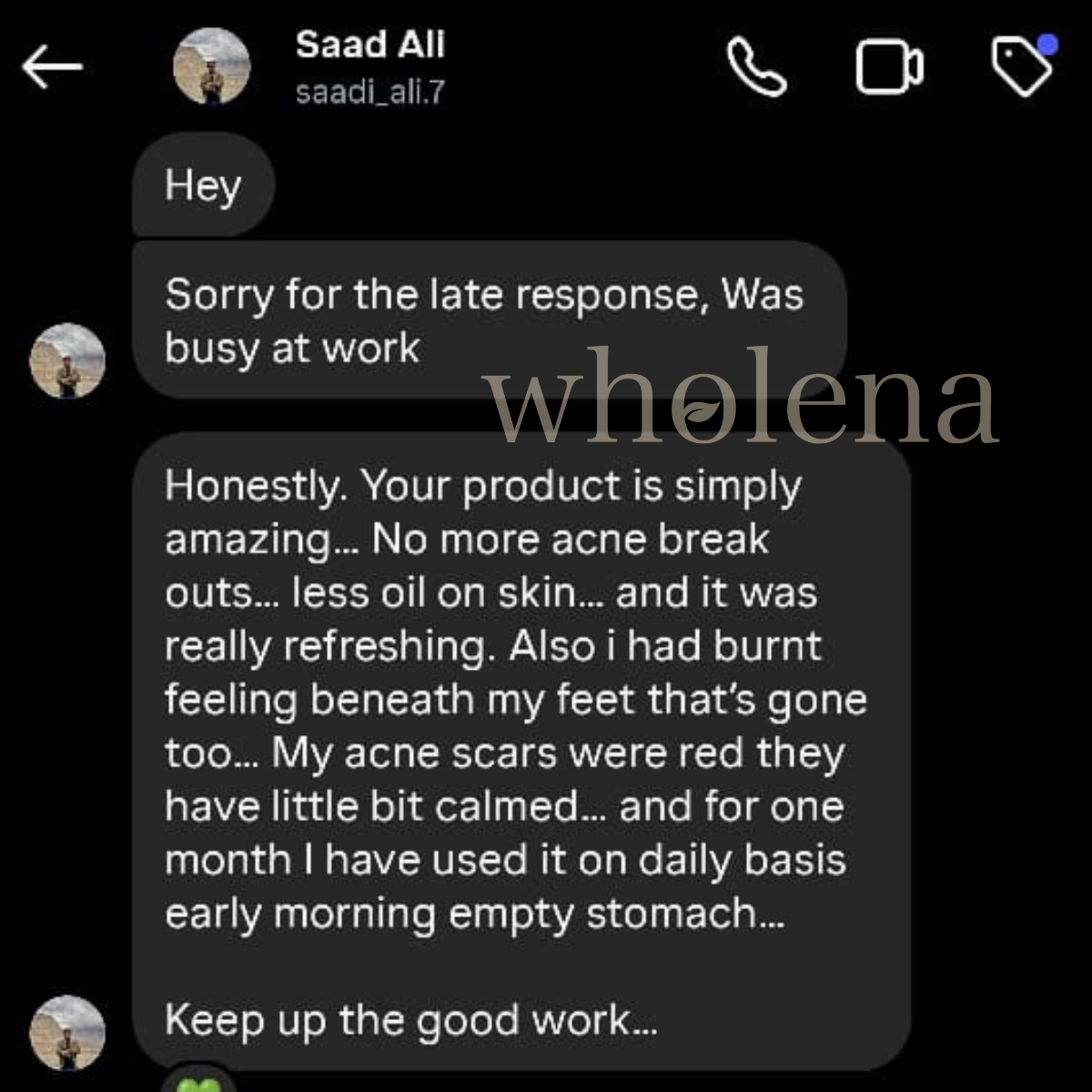Image resolution: width=1092 pixels, height=1092 pixels.
Task: Open the green heart reaction below the message
Action: [x=198, y=1085]
